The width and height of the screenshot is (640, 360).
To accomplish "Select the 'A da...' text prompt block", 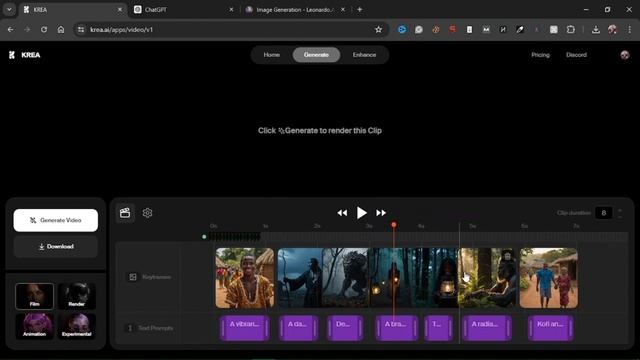I will [298, 328].
